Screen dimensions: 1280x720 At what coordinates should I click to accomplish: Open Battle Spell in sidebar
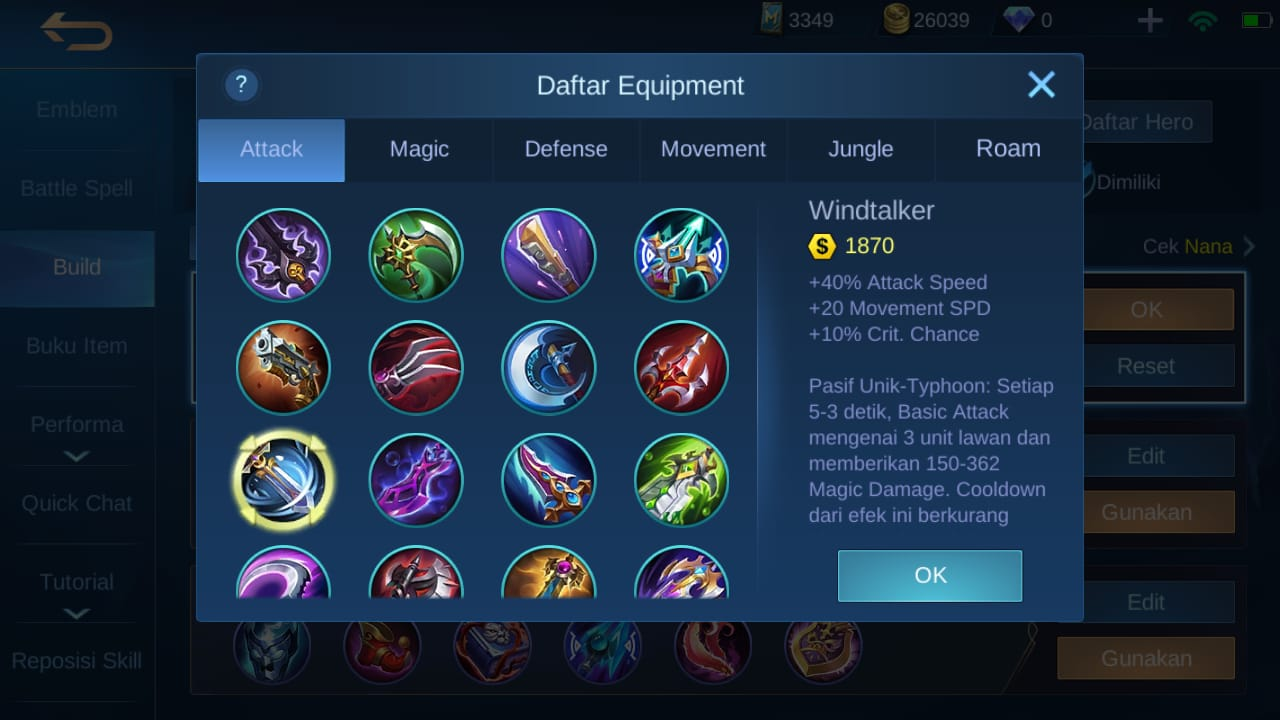click(76, 188)
